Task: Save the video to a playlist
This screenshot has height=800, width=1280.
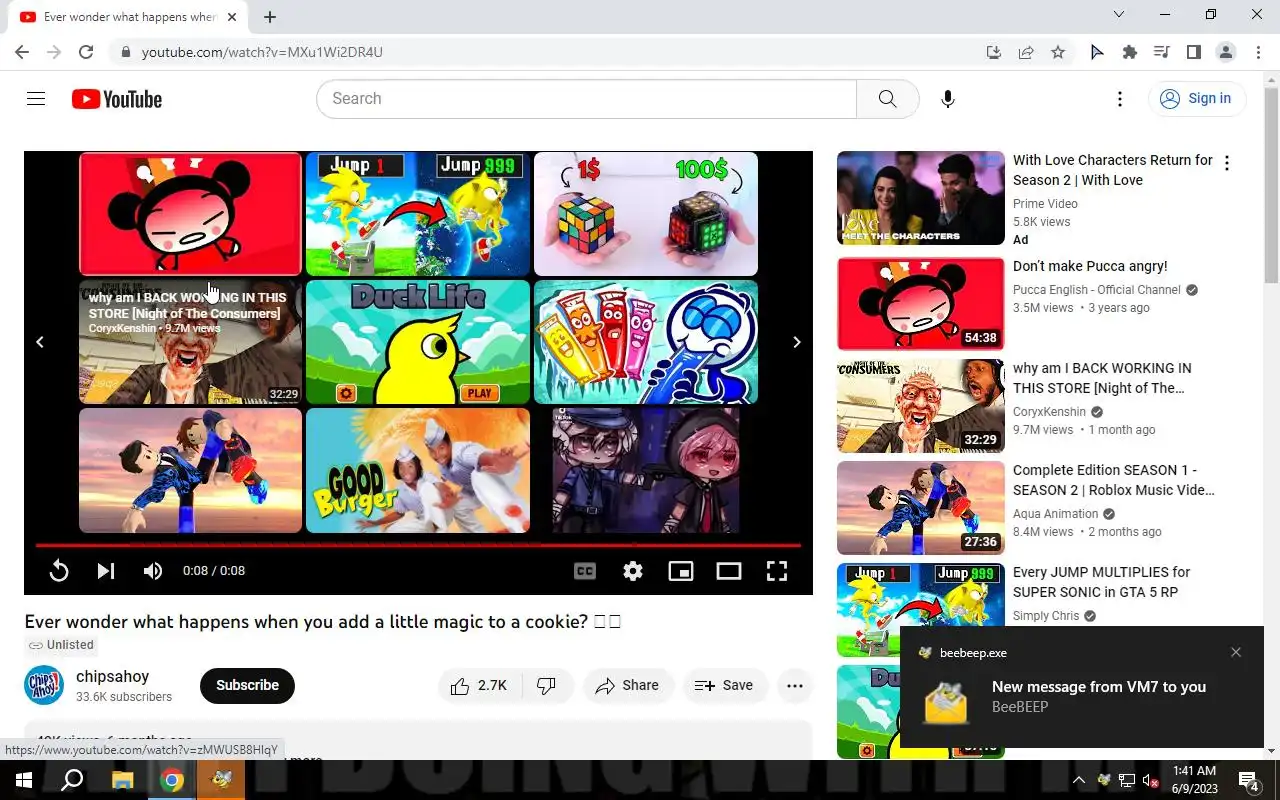Action: (724, 686)
